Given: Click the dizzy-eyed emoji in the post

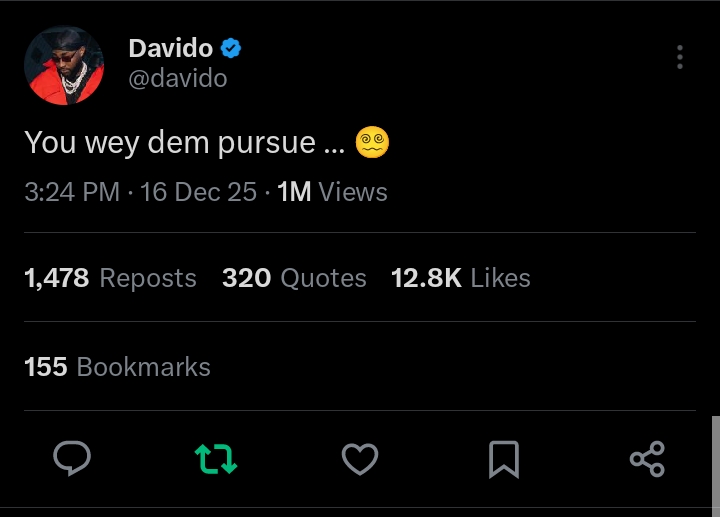Looking at the screenshot, I should 372,142.
